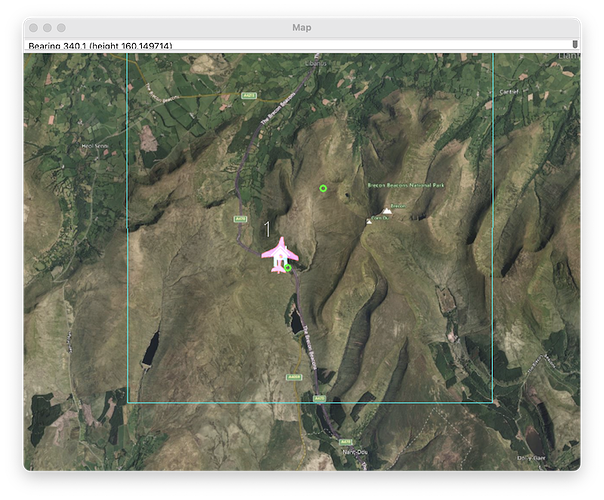The height and width of the screenshot is (500, 604).
Task: Click the scroll indicator in the status bar
Action: click(575, 46)
